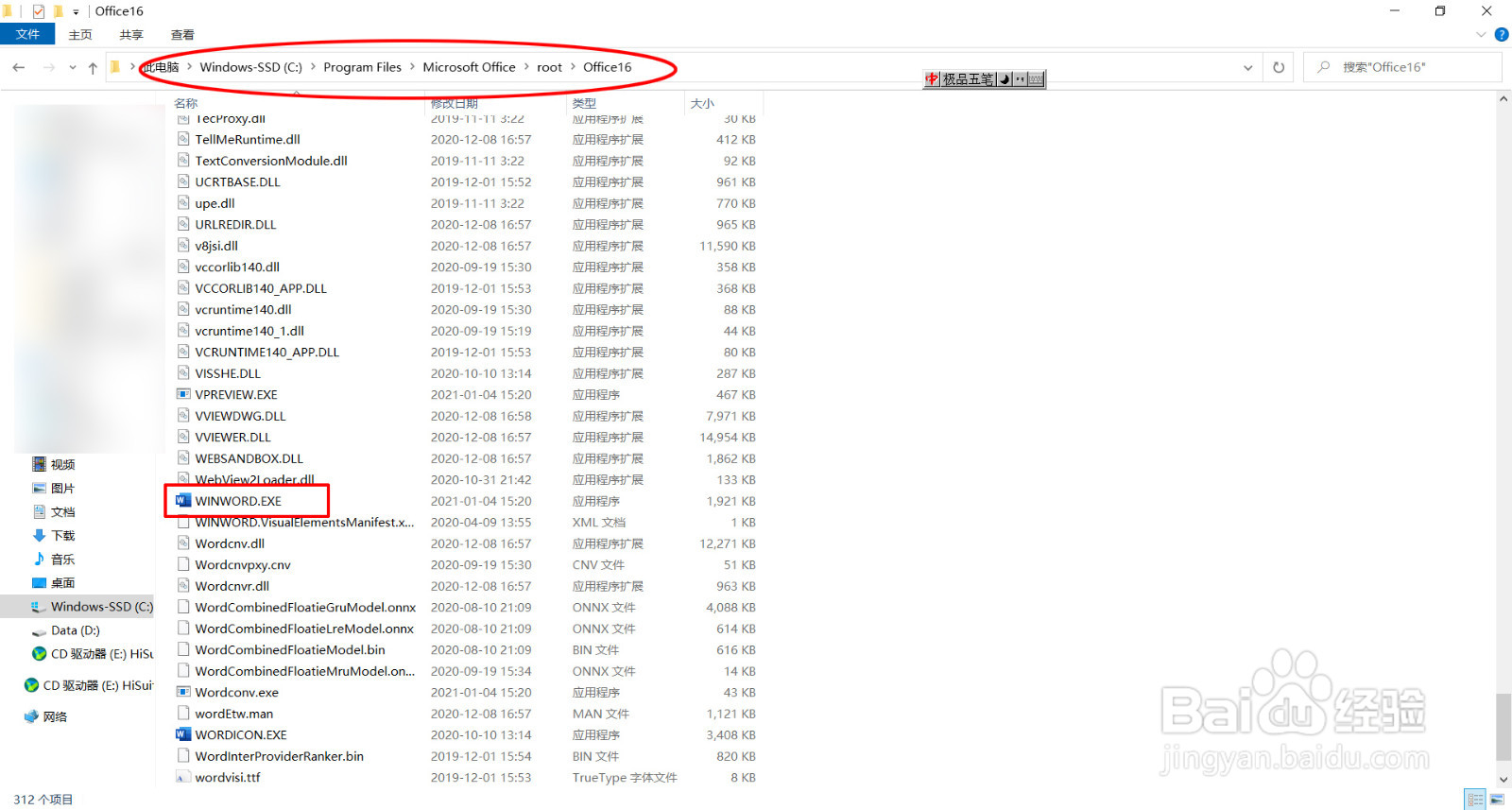Expand chevron after root in path
1512x810 pixels.
click(x=573, y=67)
